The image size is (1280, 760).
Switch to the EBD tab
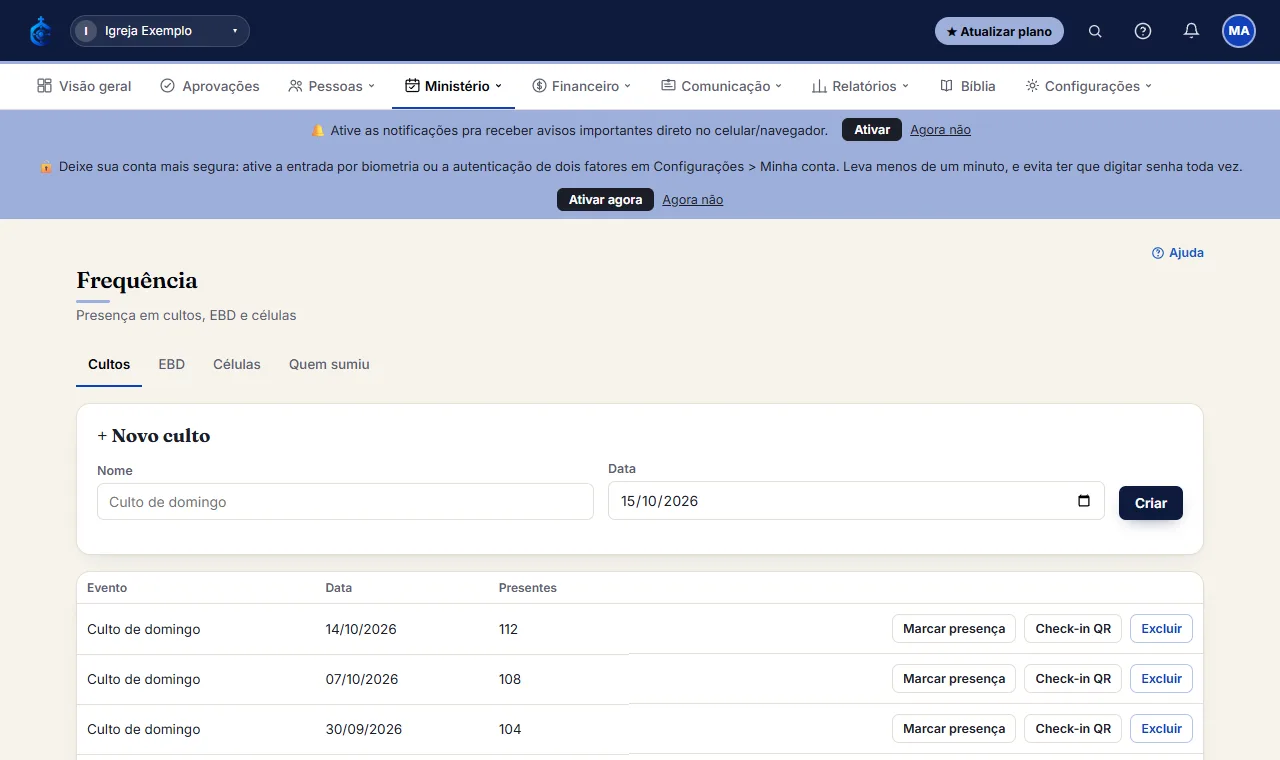172,364
